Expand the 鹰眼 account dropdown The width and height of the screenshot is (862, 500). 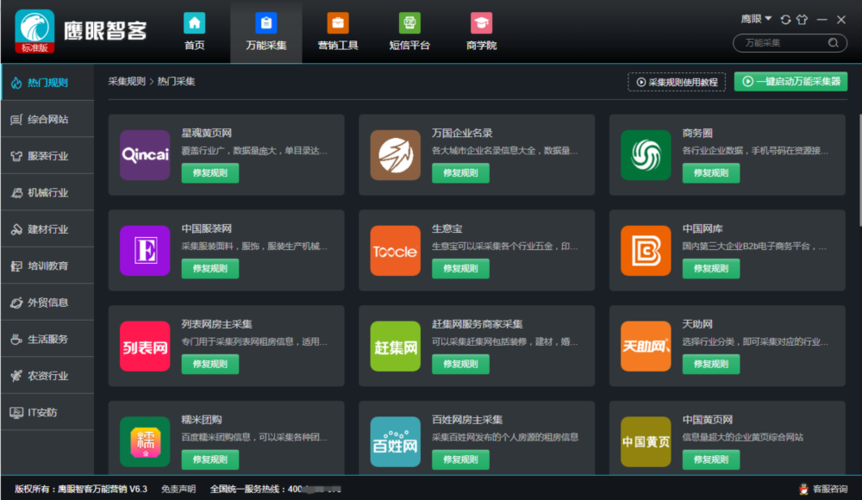coord(756,19)
